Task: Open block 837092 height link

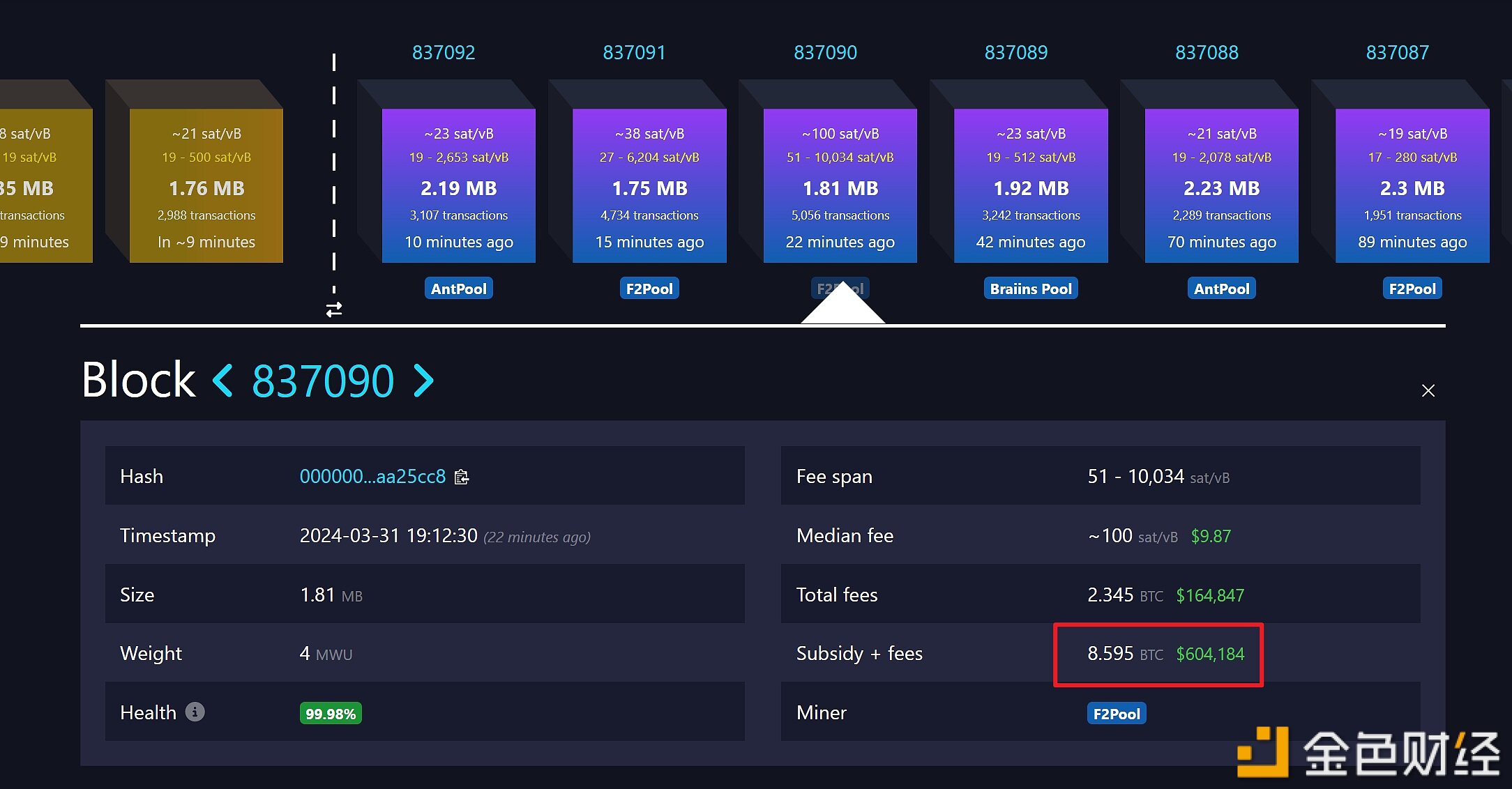Action: 444,52
